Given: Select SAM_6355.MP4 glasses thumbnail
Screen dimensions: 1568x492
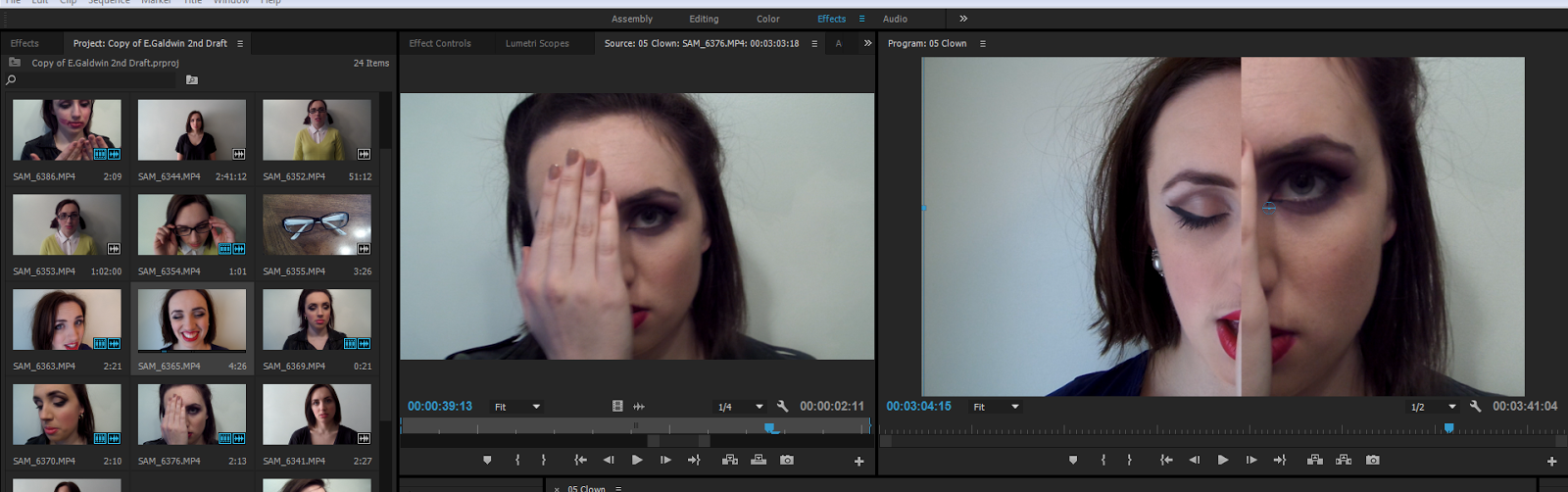Looking at the screenshot, I should [317, 224].
